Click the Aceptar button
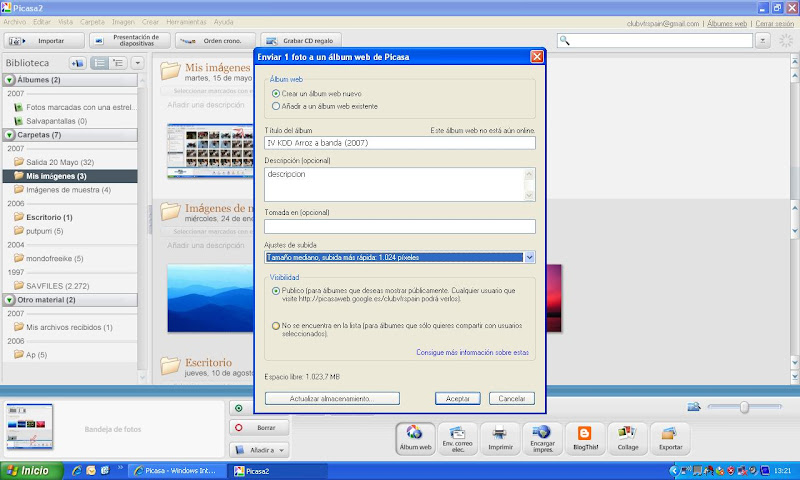The image size is (800, 480). tap(458, 398)
